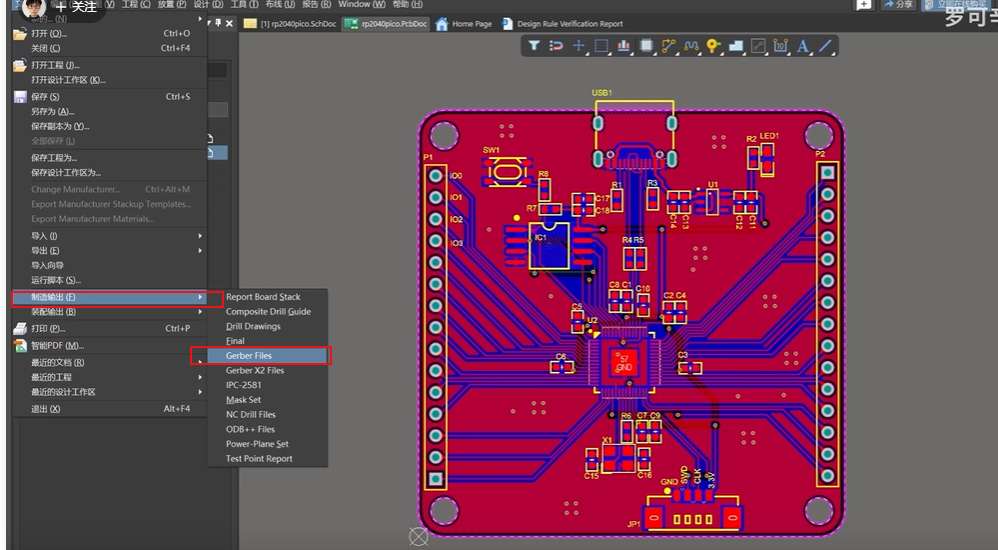Viewport: 998px width, 550px height.
Task: Select Gerber X2 Files in submenu
Action: (x=267, y=370)
